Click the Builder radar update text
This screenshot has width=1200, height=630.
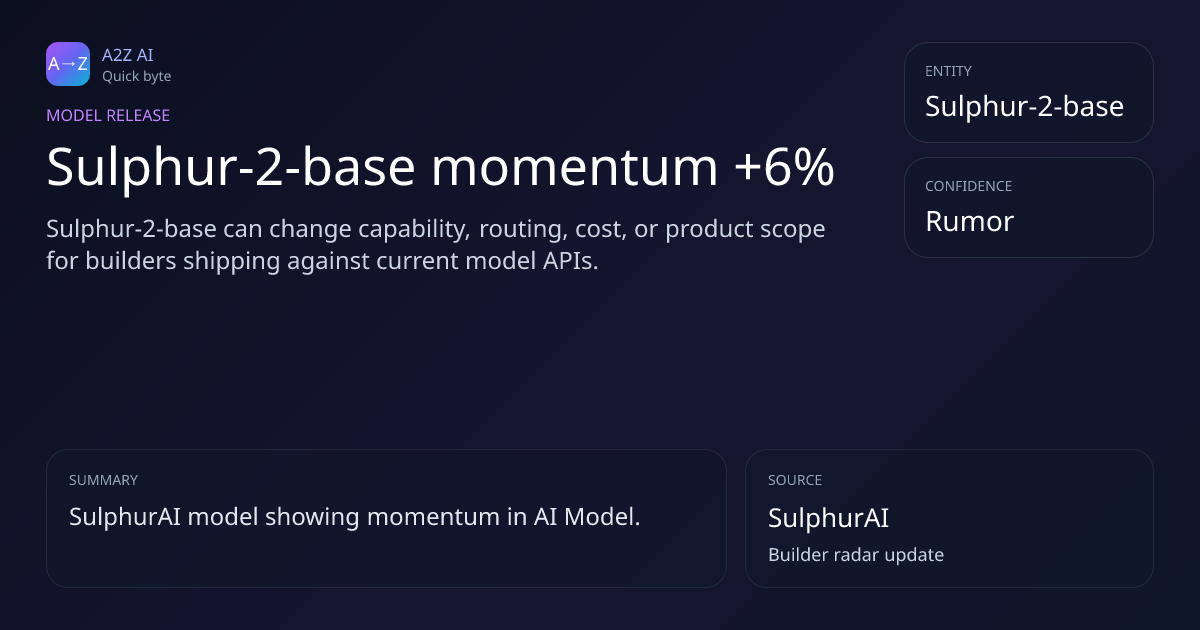pyautogui.click(x=856, y=554)
